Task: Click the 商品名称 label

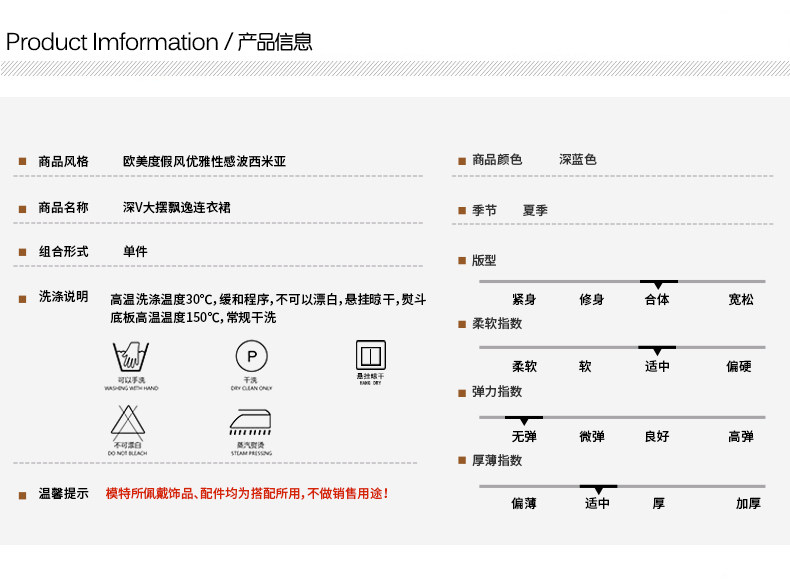Action: tap(63, 207)
